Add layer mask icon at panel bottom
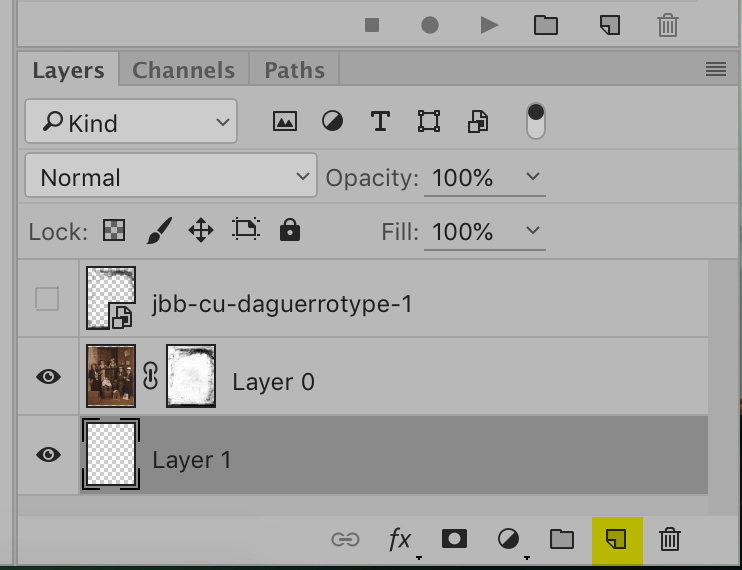The image size is (742, 570). (454, 539)
